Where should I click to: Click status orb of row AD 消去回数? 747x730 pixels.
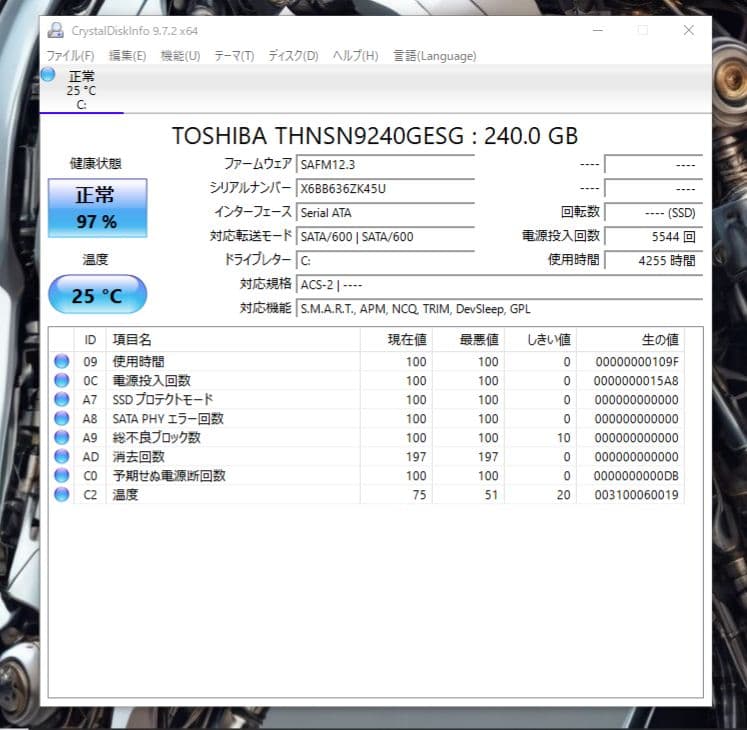pos(61,456)
